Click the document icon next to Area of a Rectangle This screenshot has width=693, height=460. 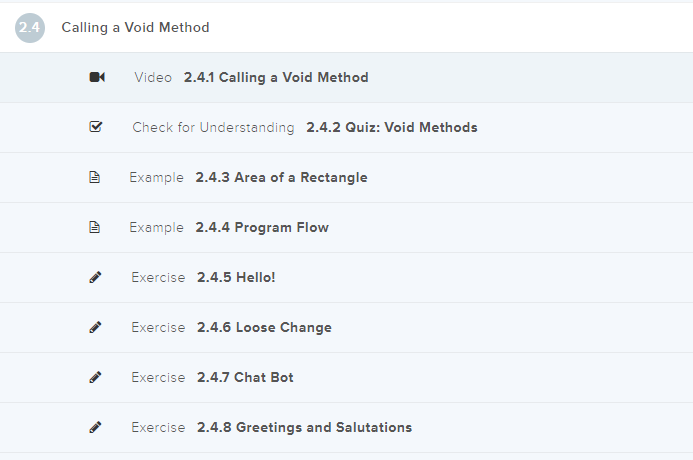[95, 177]
